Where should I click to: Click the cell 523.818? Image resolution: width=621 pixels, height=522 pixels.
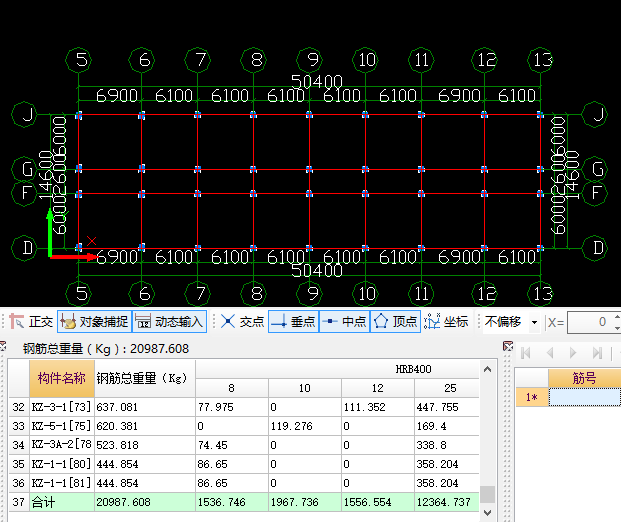click(x=145, y=445)
